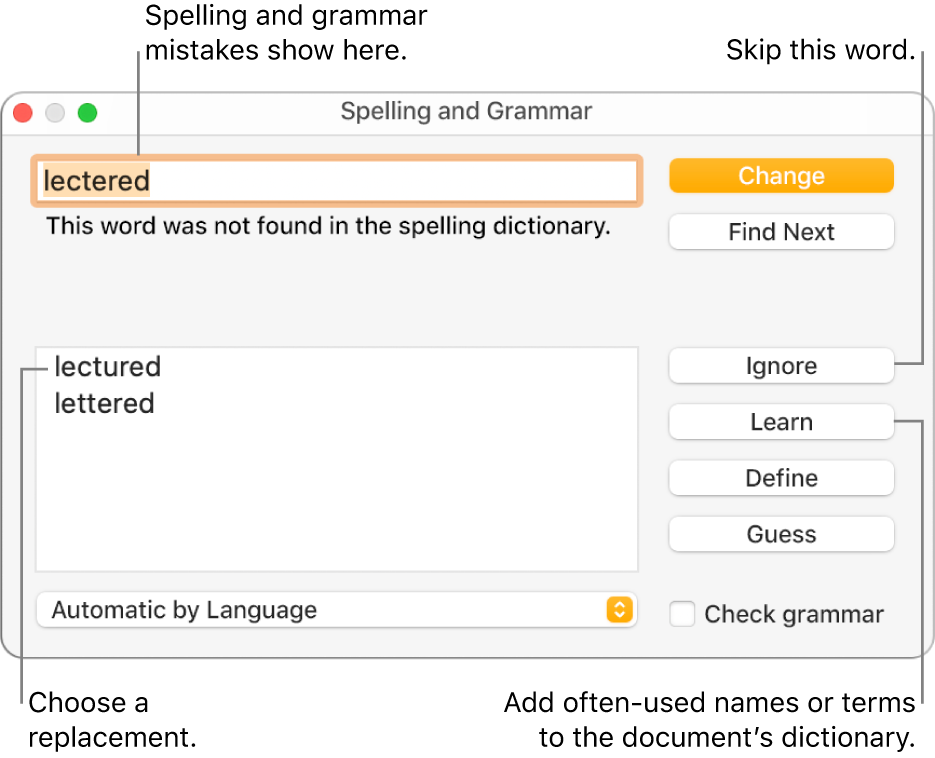The height and width of the screenshot is (758, 935).
Task: Minimize window with the yellow button
Action: (x=55, y=113)
